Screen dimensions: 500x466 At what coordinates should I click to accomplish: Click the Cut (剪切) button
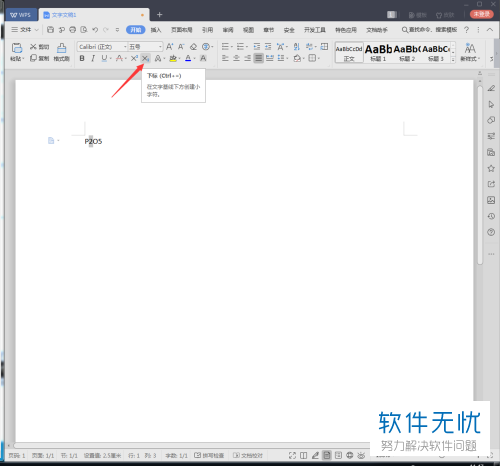[39, 47]
